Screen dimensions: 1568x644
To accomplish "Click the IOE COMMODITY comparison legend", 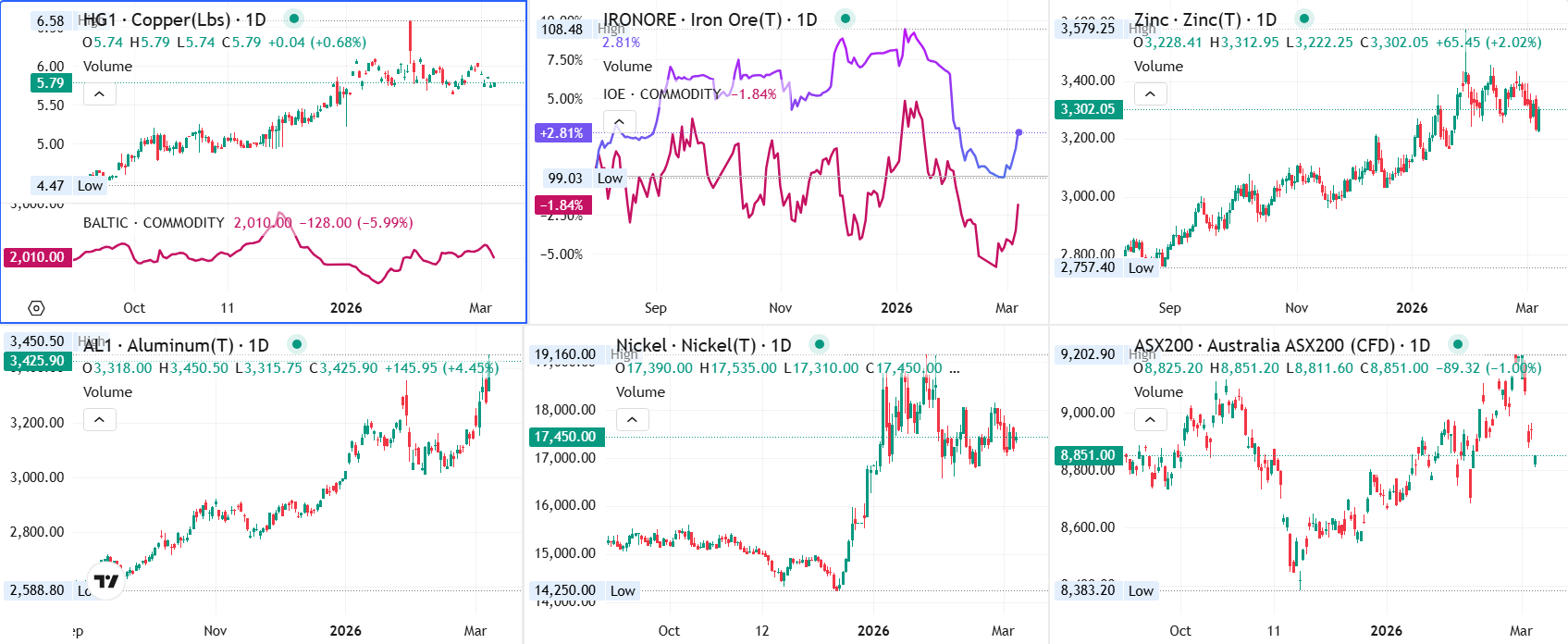I will point(661,94).
